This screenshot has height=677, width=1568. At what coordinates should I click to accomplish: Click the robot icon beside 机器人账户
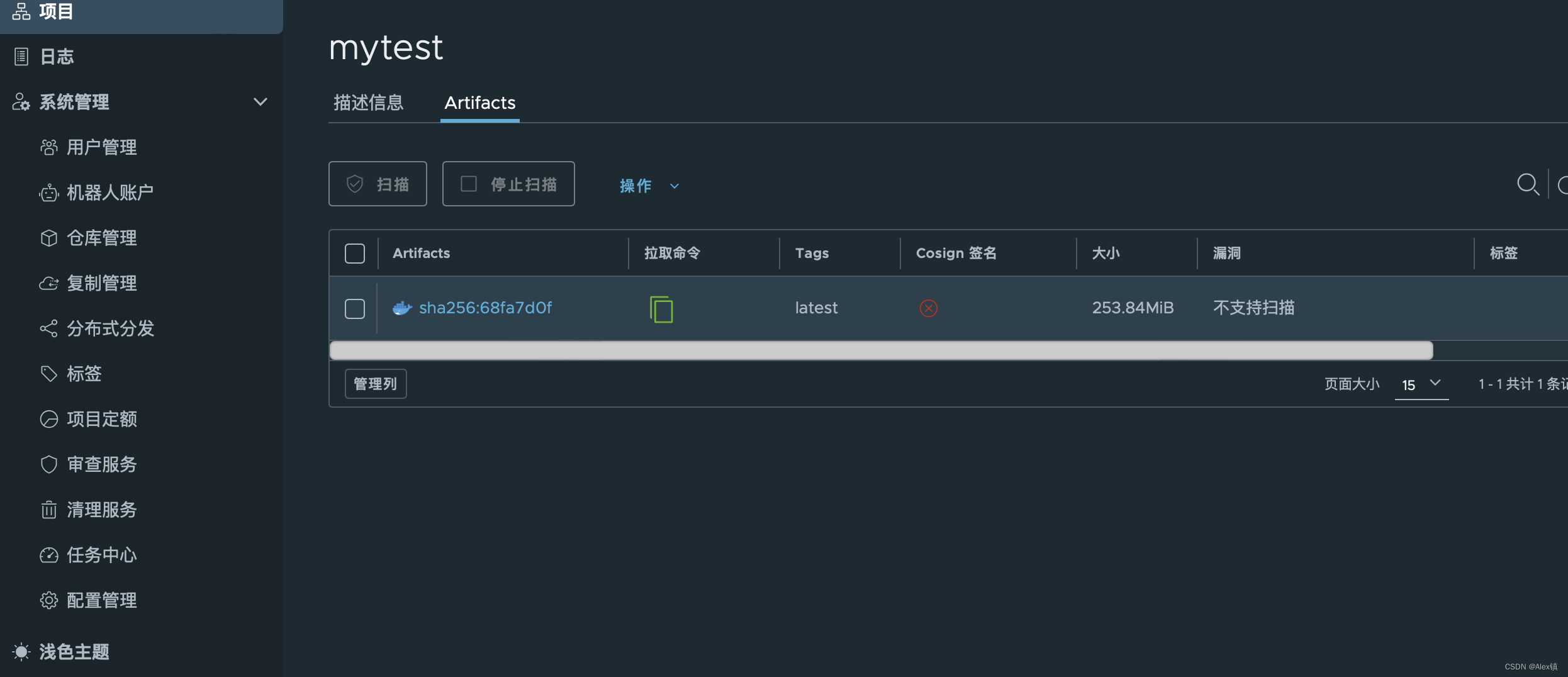click(x=49, y=193)
